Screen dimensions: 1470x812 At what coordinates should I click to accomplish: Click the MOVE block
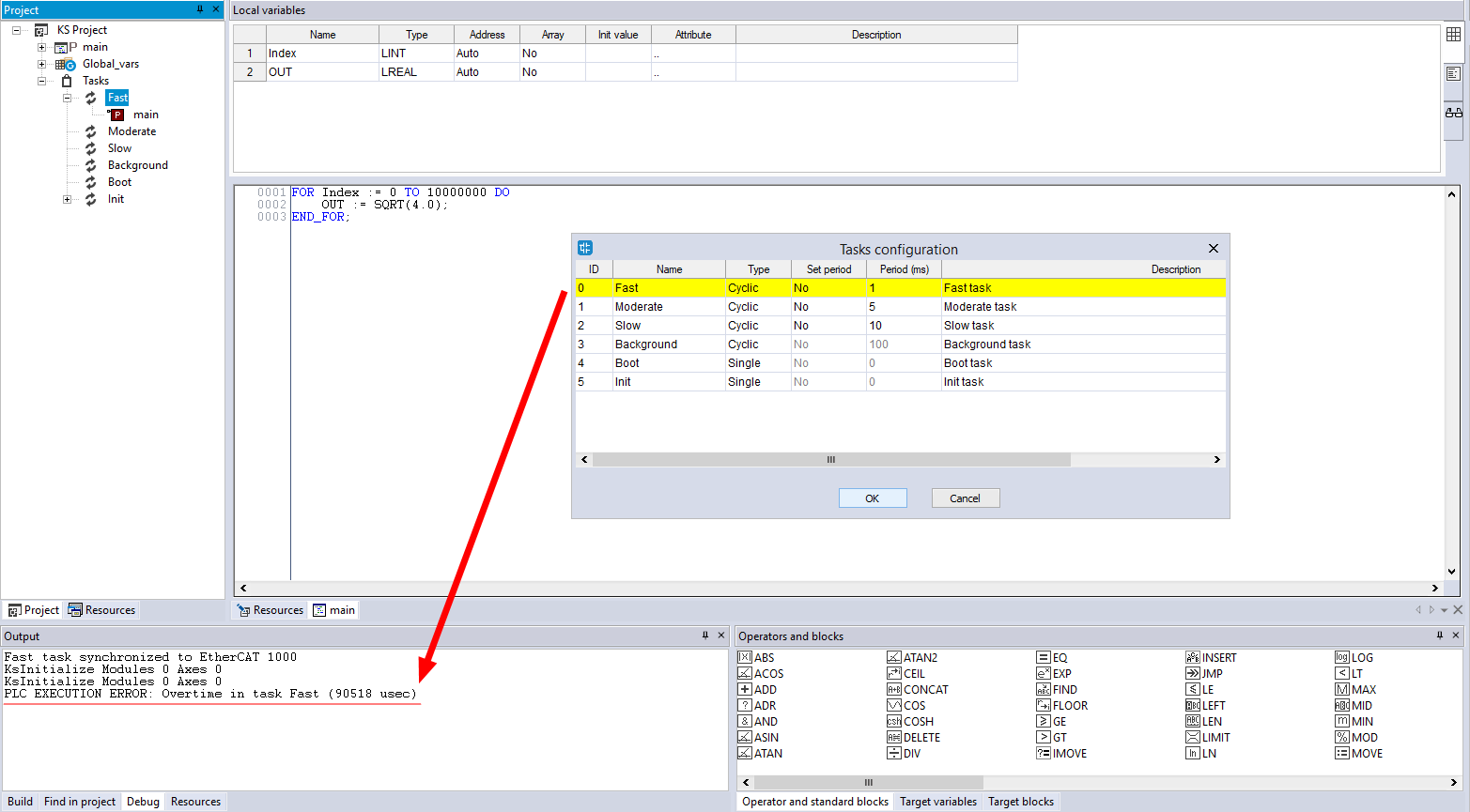[x=1359, y=753]
